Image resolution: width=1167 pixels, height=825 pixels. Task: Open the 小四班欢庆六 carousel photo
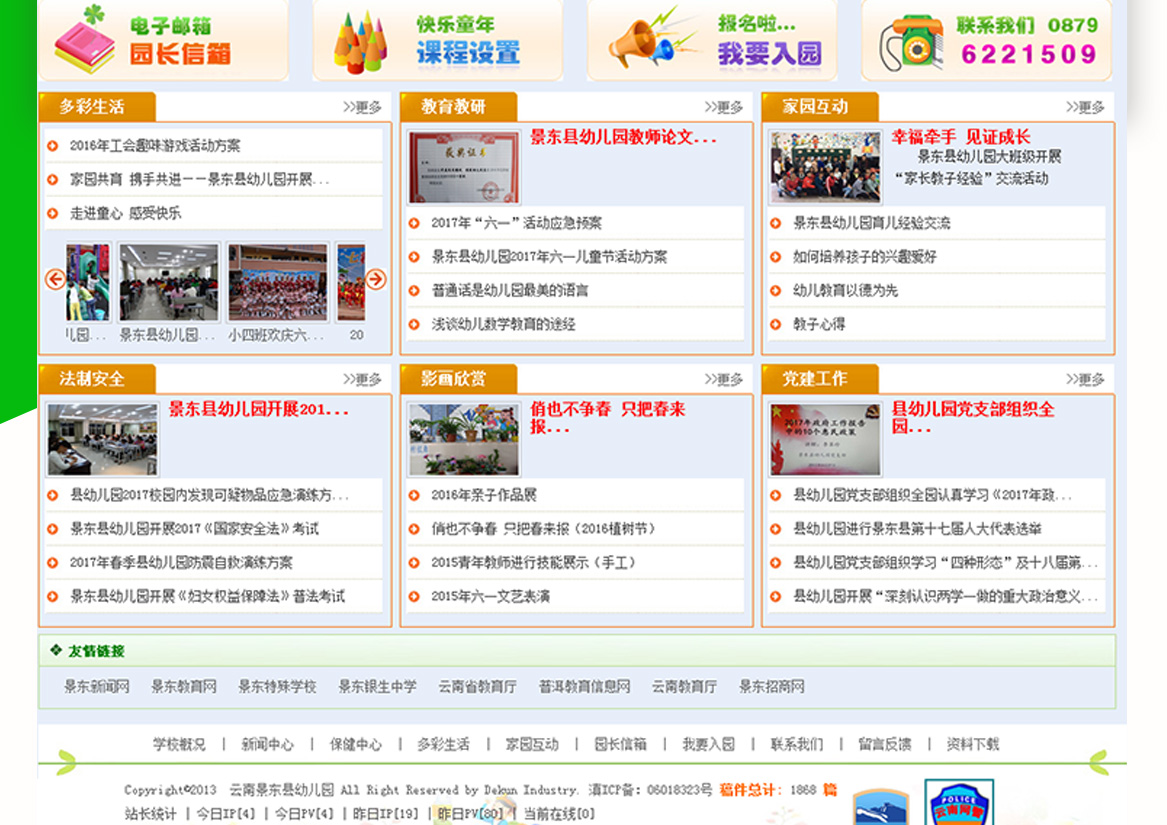pos(277,282)
